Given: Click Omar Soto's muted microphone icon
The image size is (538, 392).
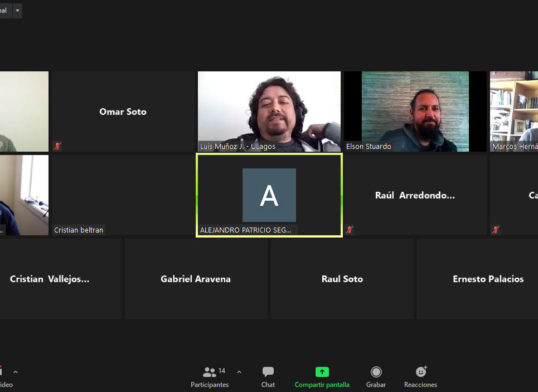Looking at the screenshot, I should 57,147.
